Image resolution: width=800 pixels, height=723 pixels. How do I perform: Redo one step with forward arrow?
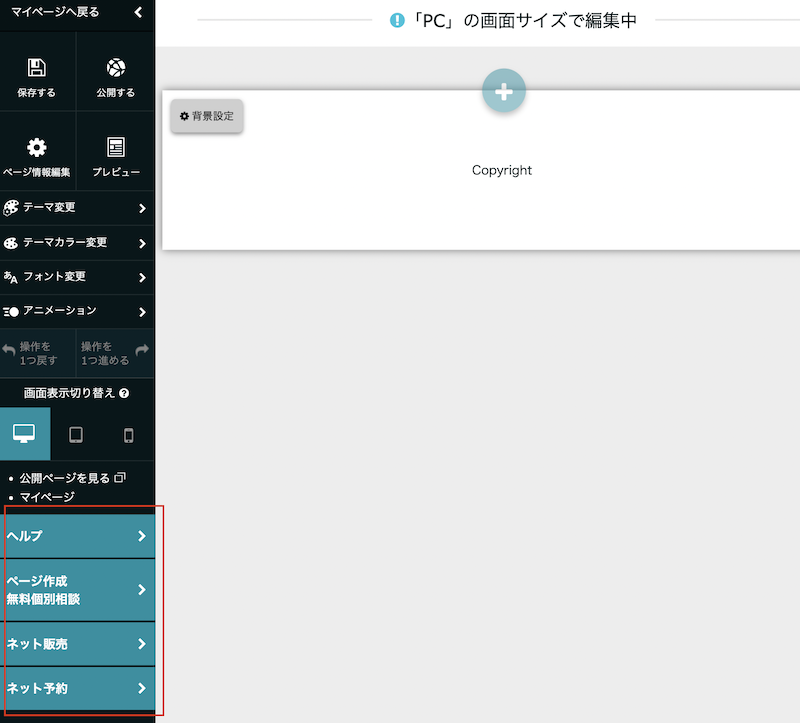point(142,351)
